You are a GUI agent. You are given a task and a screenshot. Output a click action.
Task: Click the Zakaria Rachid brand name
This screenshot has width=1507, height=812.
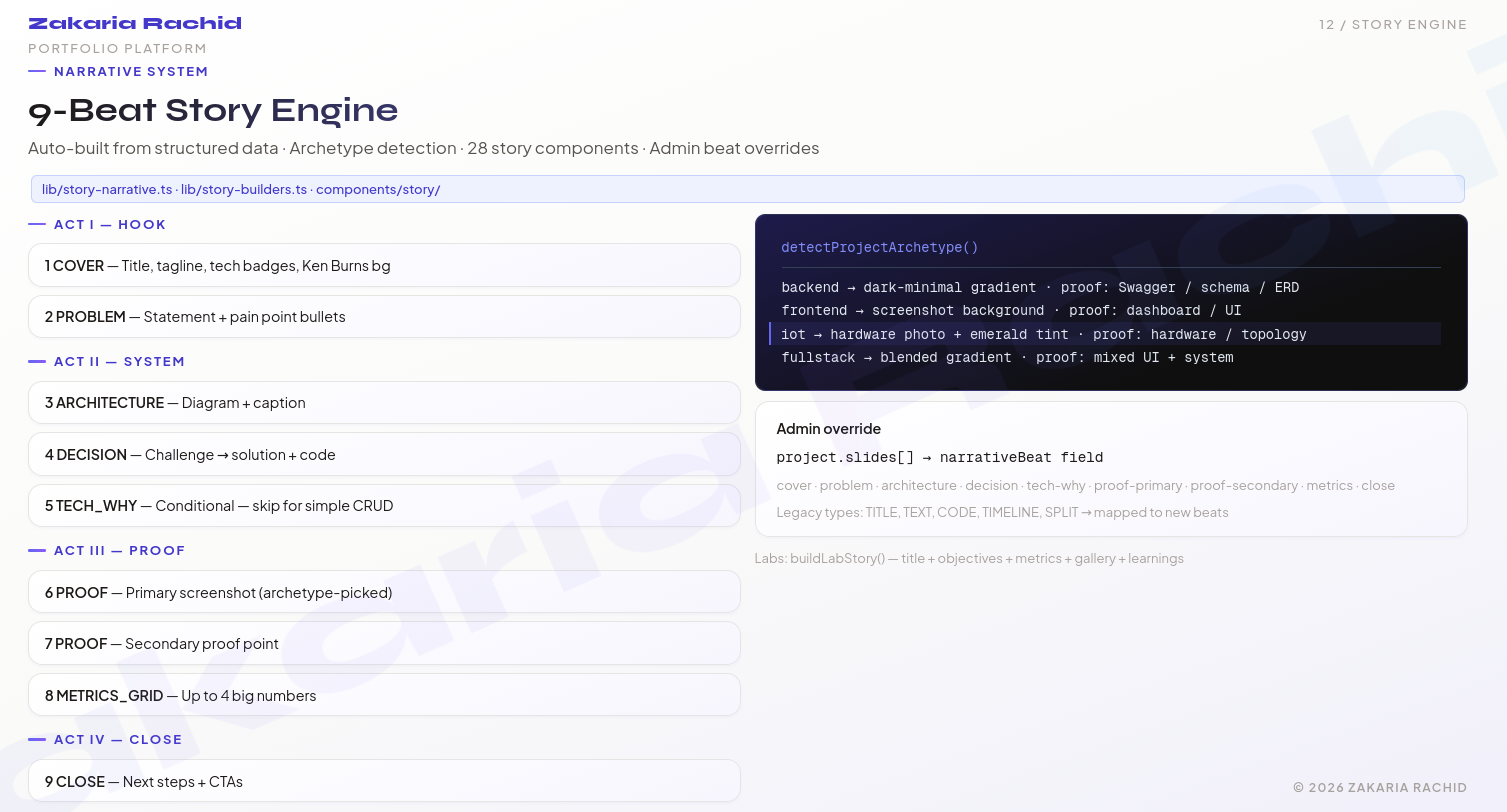[135, 23]
